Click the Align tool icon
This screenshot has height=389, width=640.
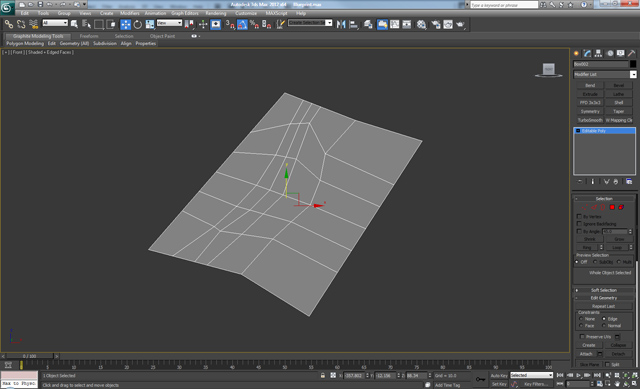point(353,24)
